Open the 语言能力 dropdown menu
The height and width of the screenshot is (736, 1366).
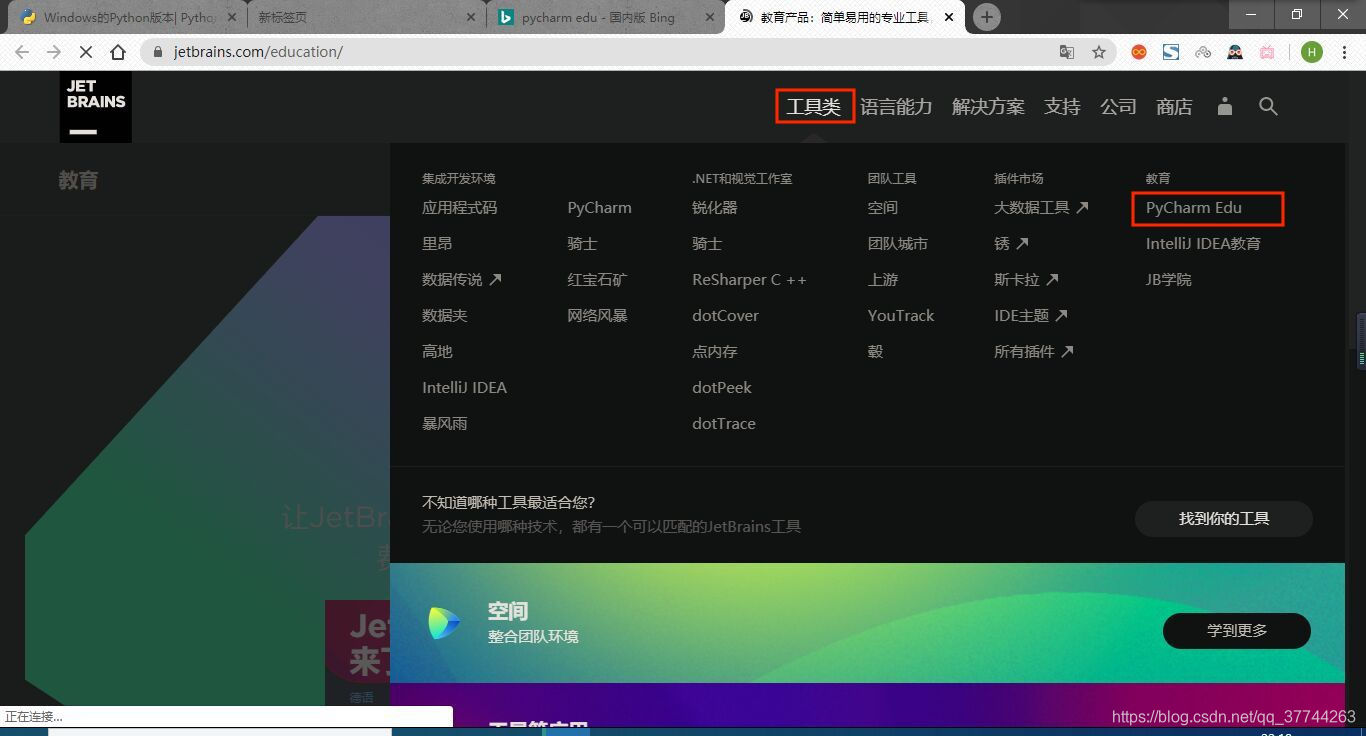tap(897, 107)
